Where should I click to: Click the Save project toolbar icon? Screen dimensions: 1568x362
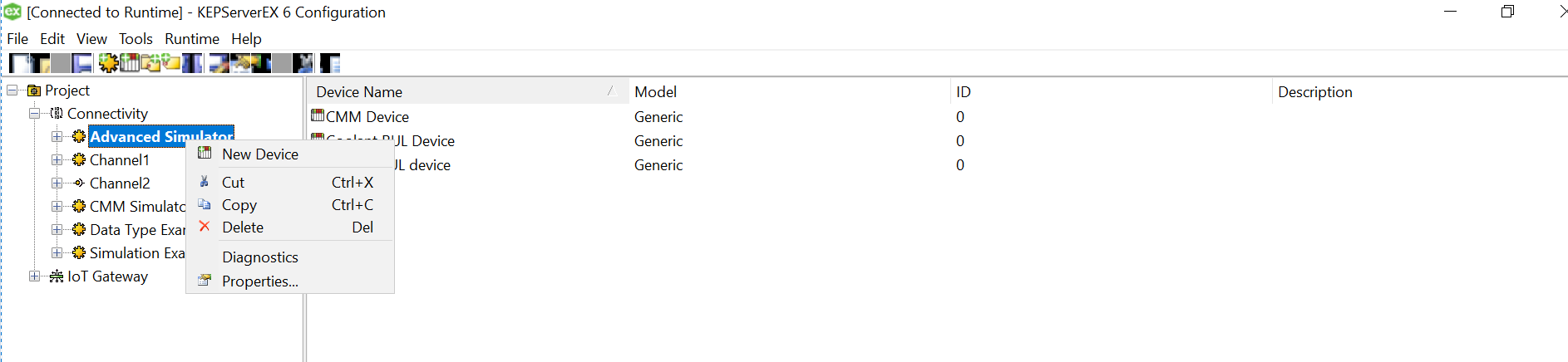[x=81, y=63]
